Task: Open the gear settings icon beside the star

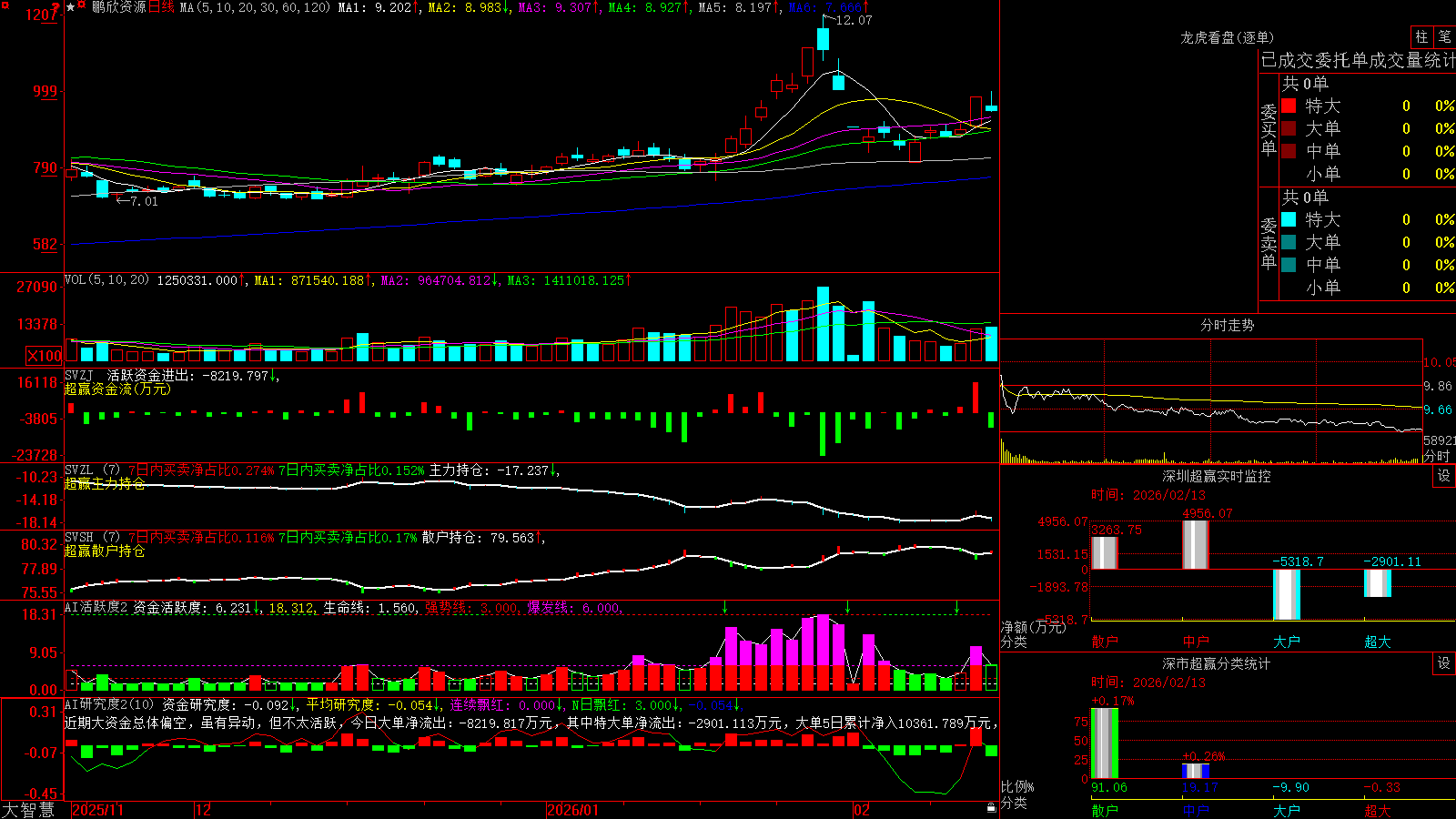Action: point(82,6)
